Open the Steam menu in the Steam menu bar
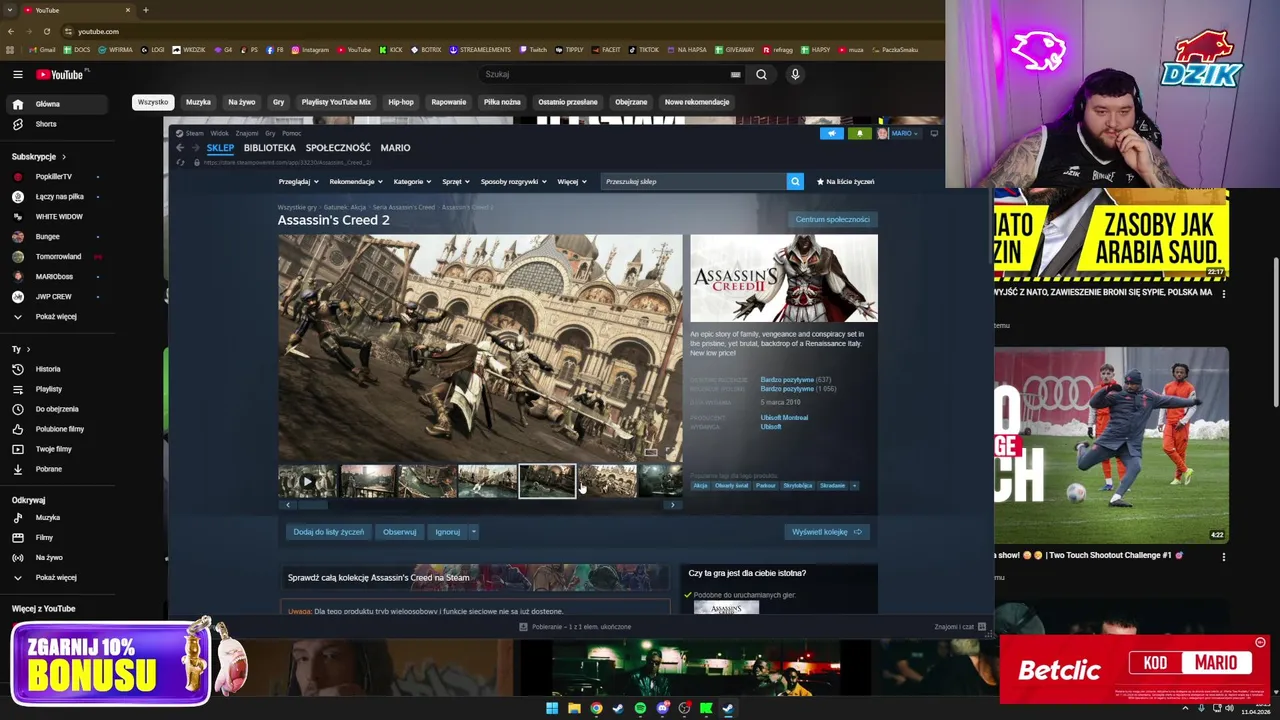 point(194,133)
